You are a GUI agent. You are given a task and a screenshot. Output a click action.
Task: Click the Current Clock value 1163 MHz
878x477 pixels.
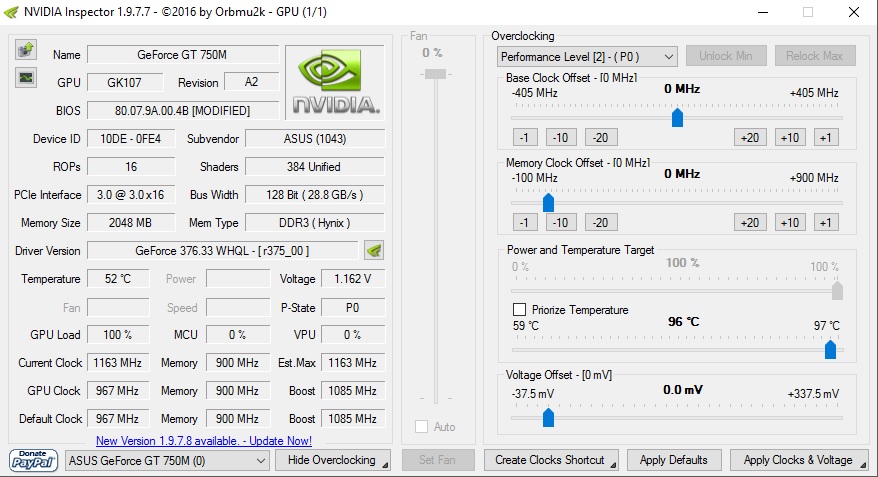click(x=118, y=363)
